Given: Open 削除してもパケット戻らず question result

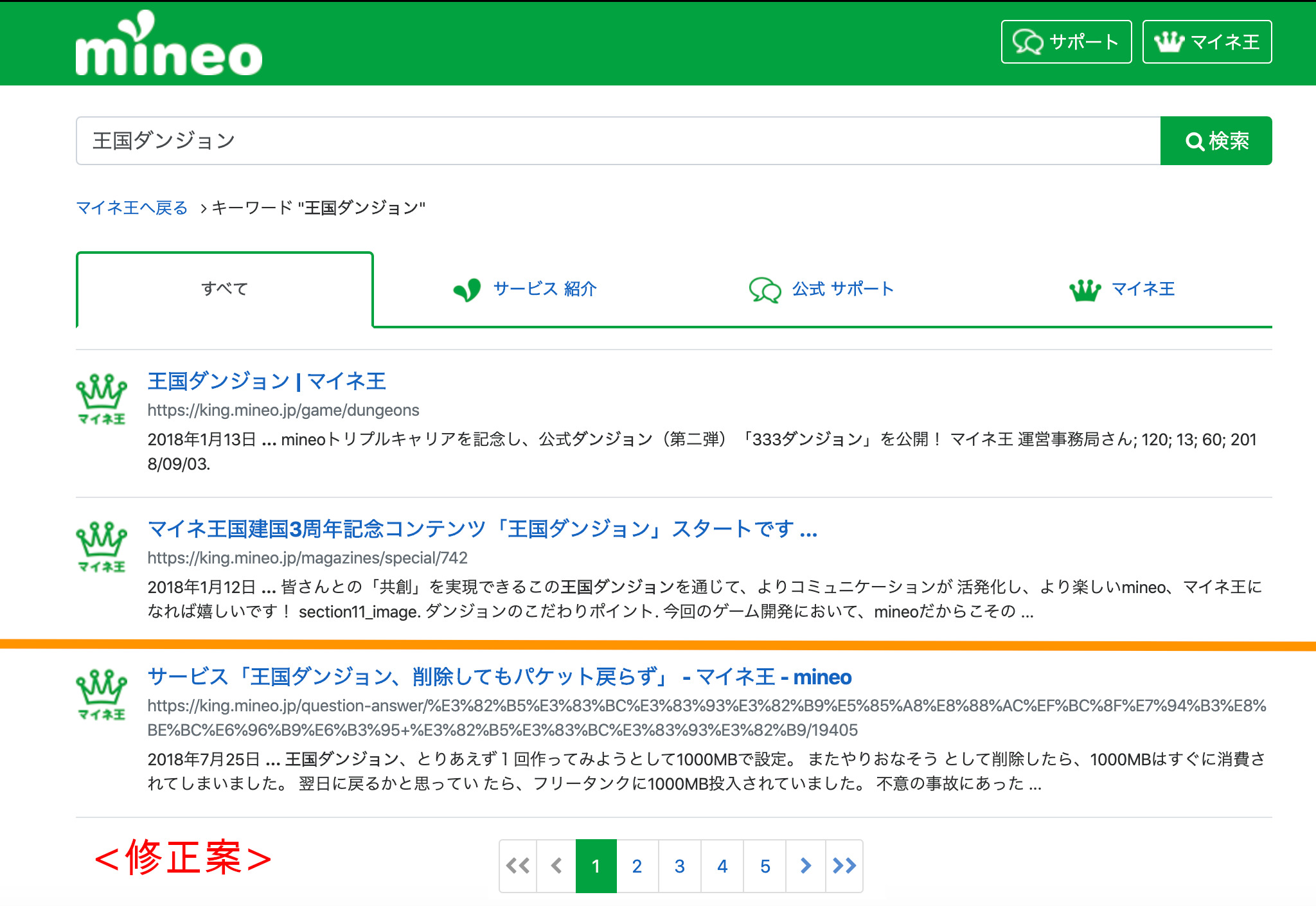Looking at the screenshot, I should coord(499,677).
